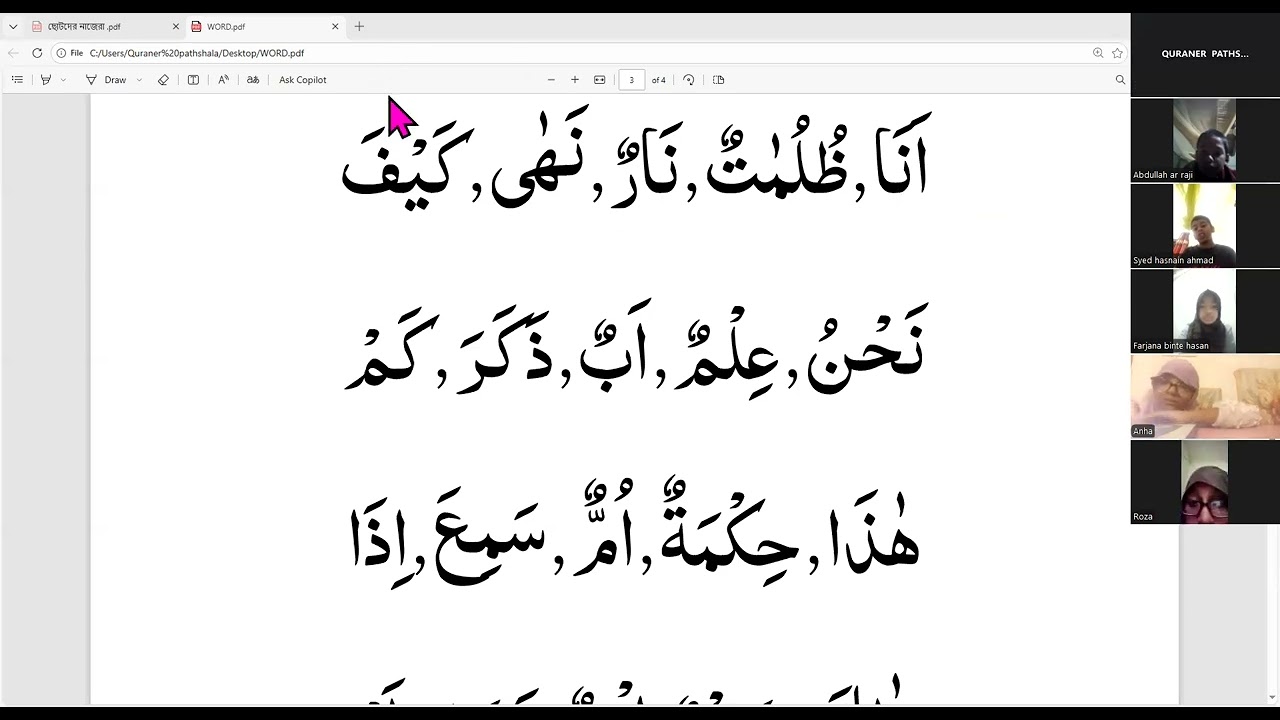Image resolution: width=1280 pixels, height=720 pixels.
Task: Select Roza's video tile
Action: point(1205,482)
